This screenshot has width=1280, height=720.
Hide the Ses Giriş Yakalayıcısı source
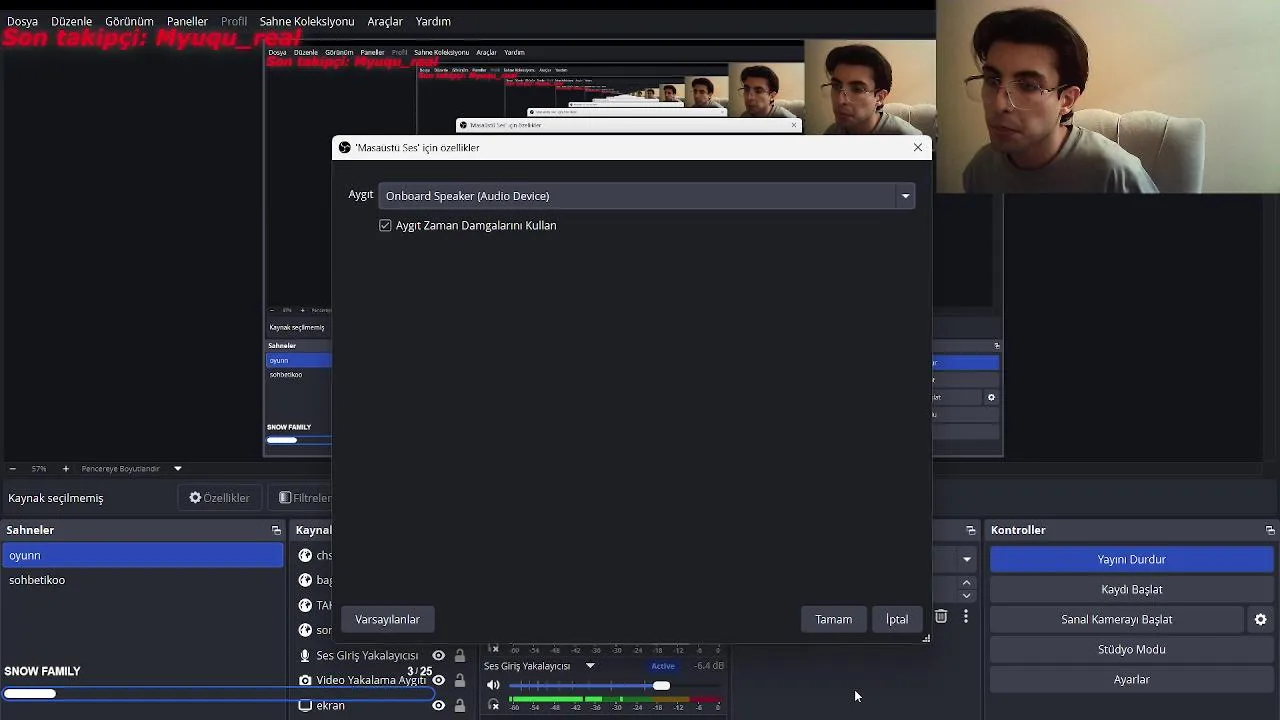[438, 655]
